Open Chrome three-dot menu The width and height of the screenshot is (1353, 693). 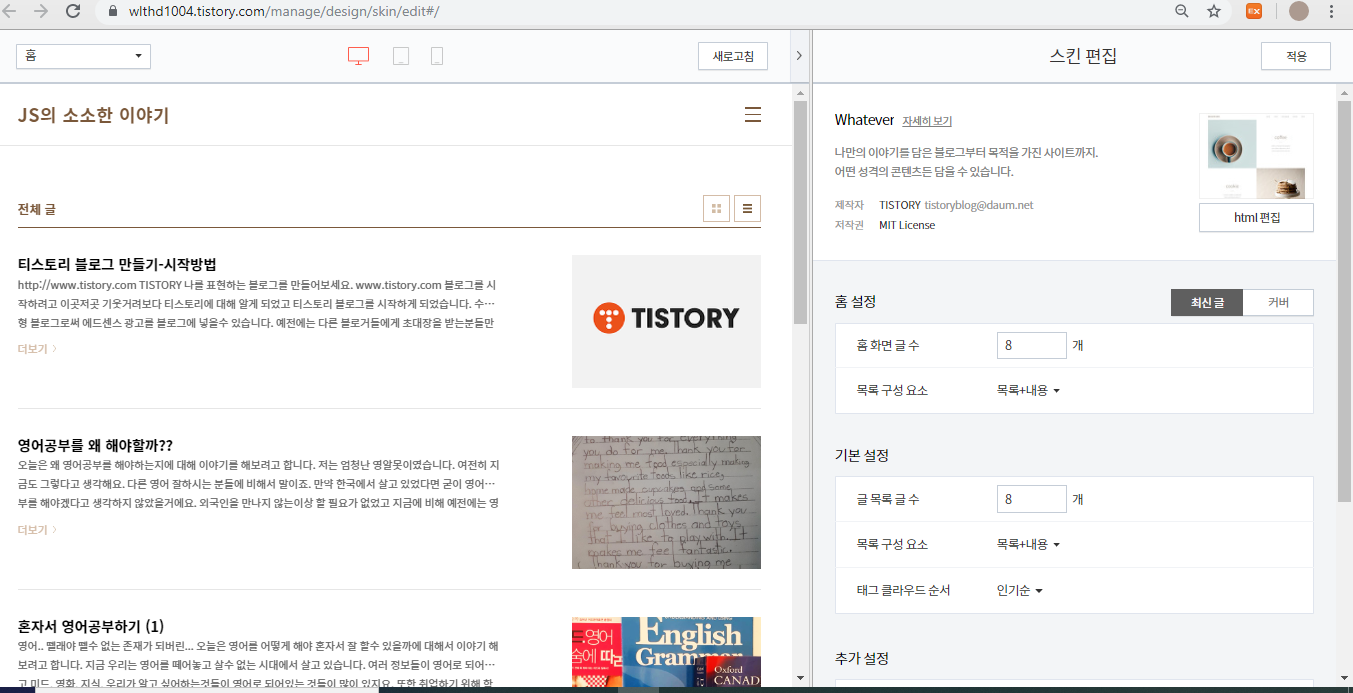pos(1332,11)
